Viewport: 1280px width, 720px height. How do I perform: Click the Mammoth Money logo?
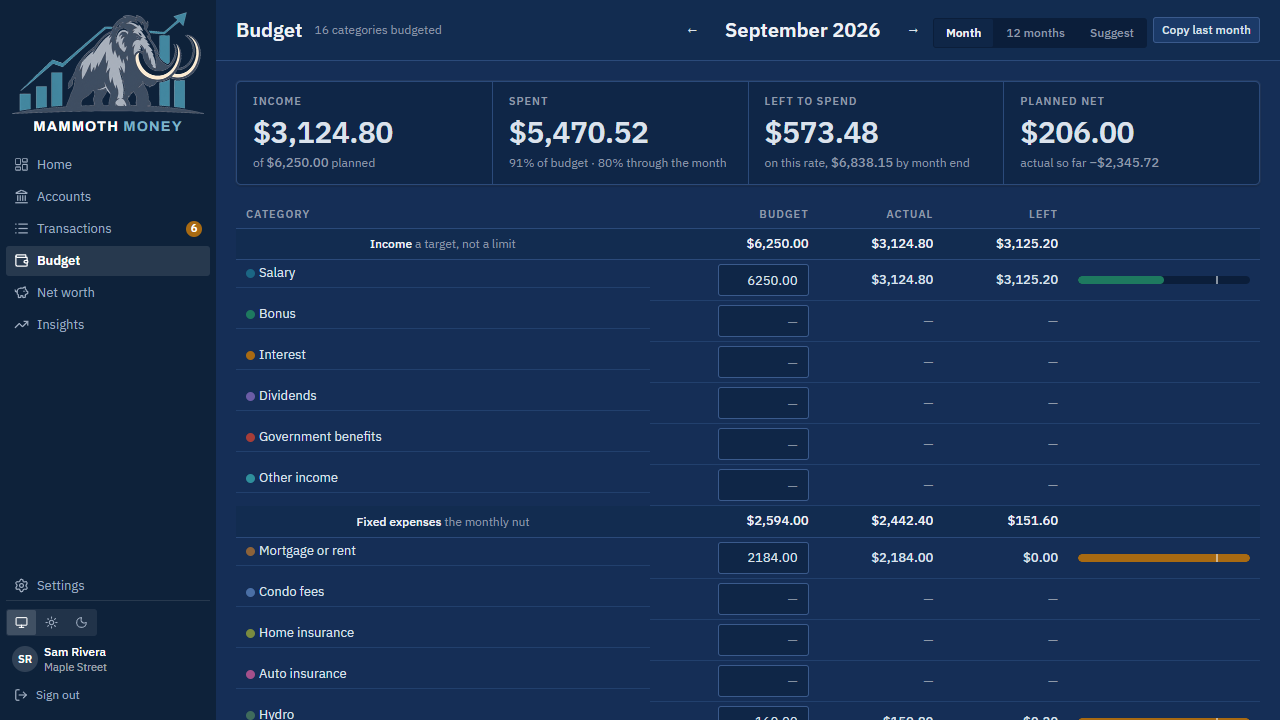click(x=108, y=72)
